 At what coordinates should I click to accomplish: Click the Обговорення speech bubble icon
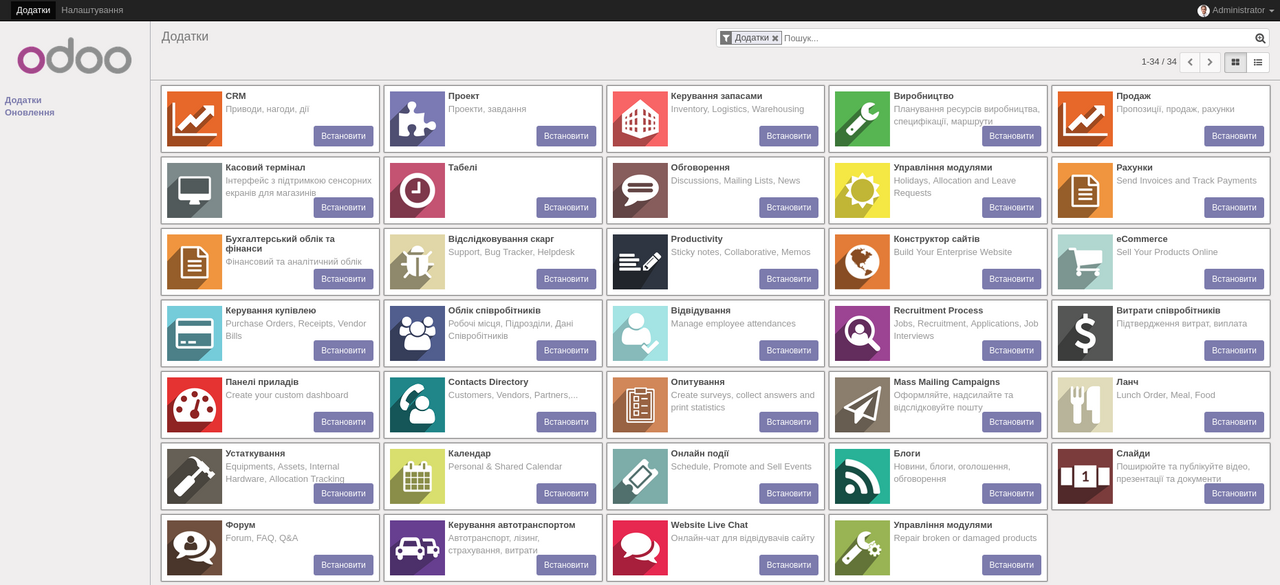pyautogui.click(x=640, y=190)
